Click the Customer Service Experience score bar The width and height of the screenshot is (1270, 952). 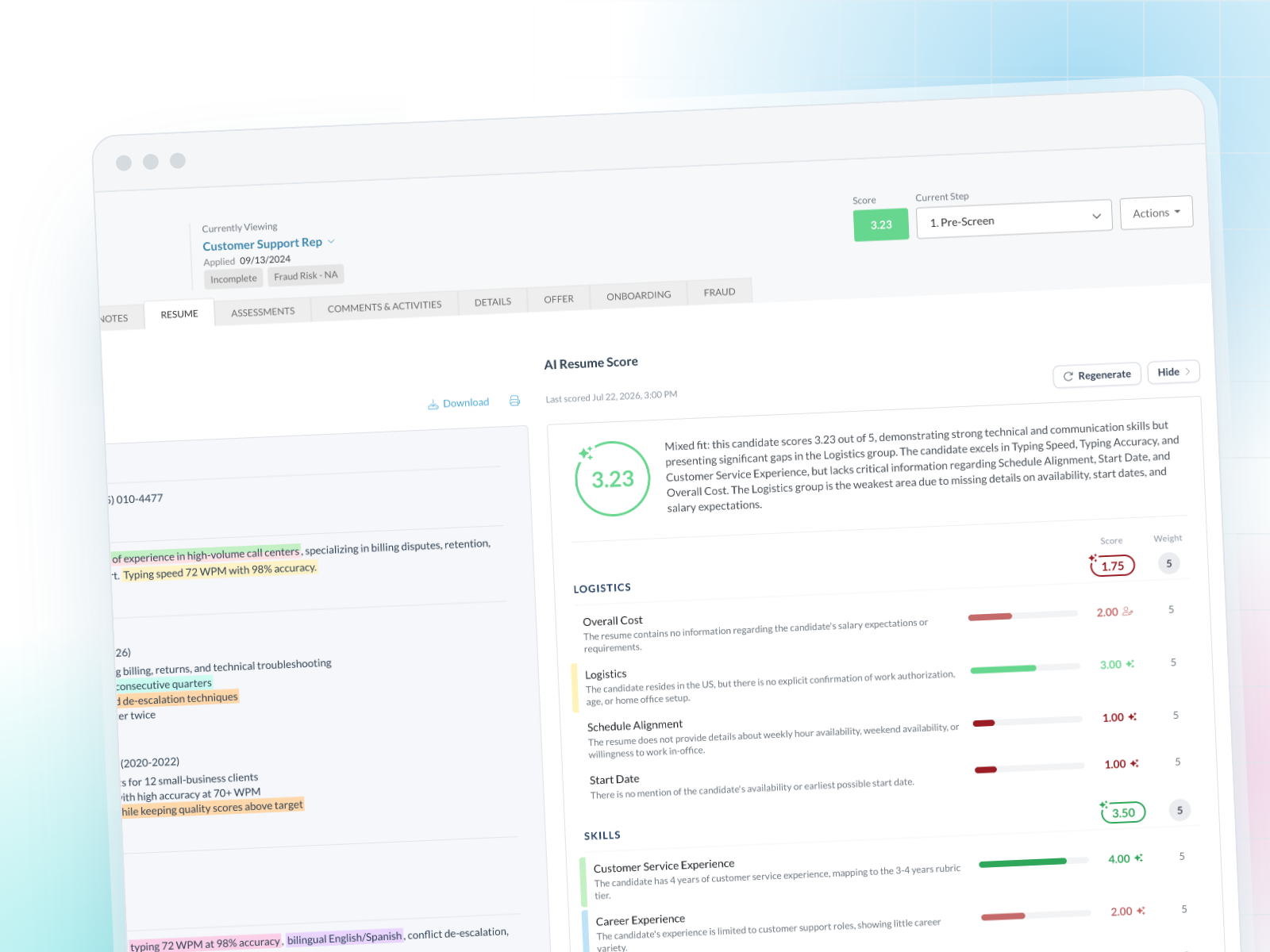1033,862
